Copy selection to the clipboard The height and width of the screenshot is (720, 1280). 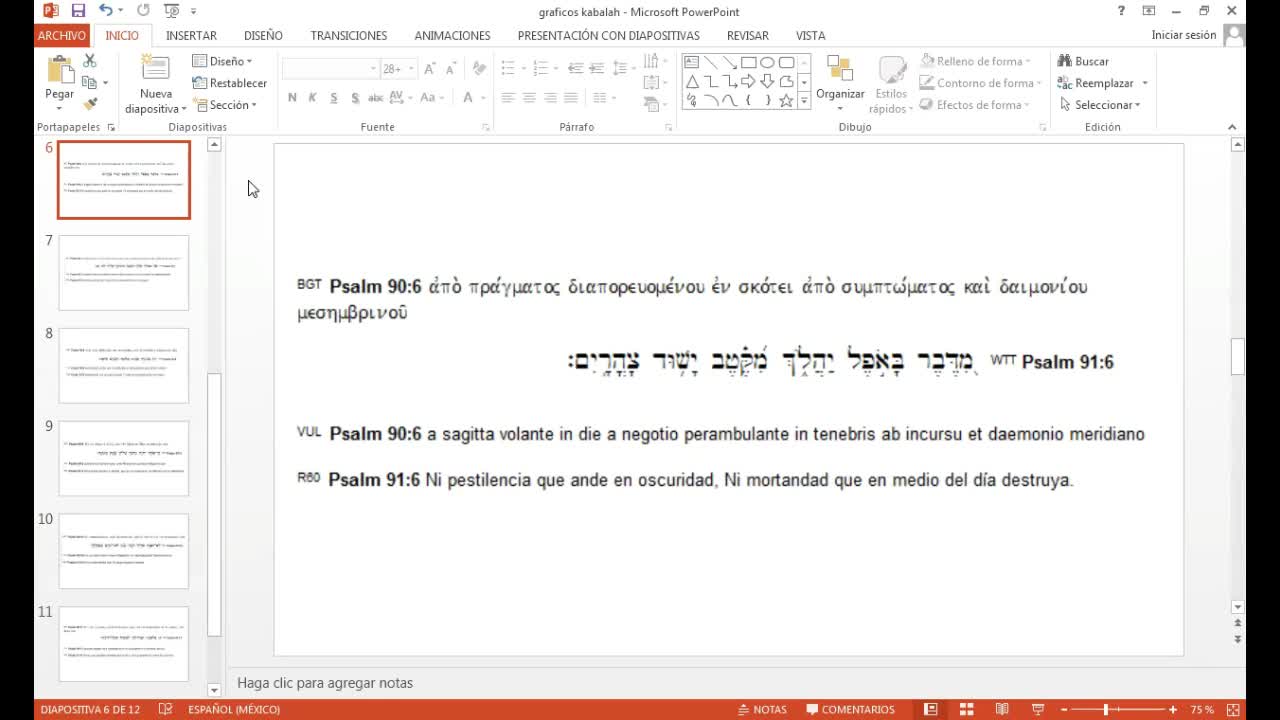pyautogui.click(x=90, y=82)
